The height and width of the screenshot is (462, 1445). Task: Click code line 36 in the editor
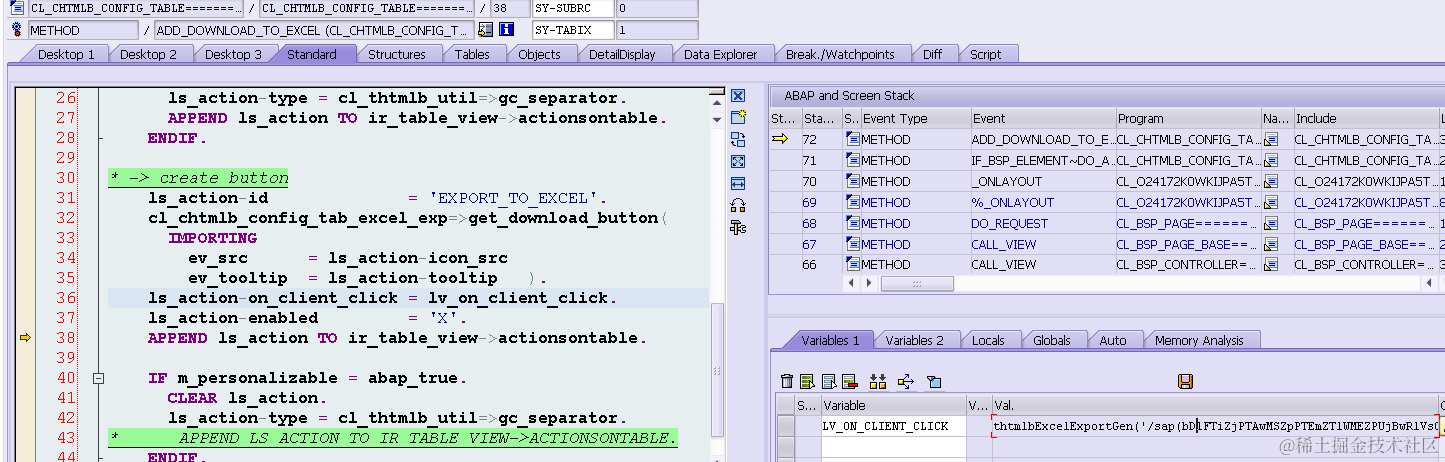coord(408,298)
